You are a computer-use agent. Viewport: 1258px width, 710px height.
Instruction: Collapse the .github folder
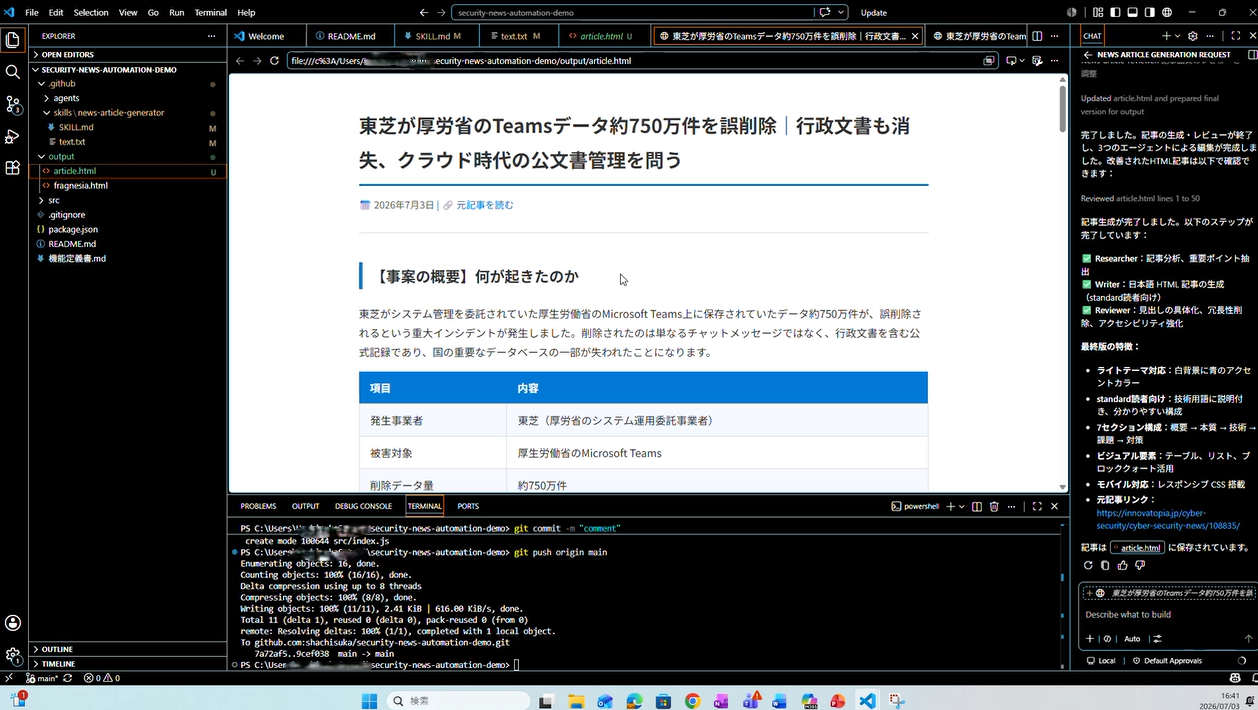(x=128, y=84)
